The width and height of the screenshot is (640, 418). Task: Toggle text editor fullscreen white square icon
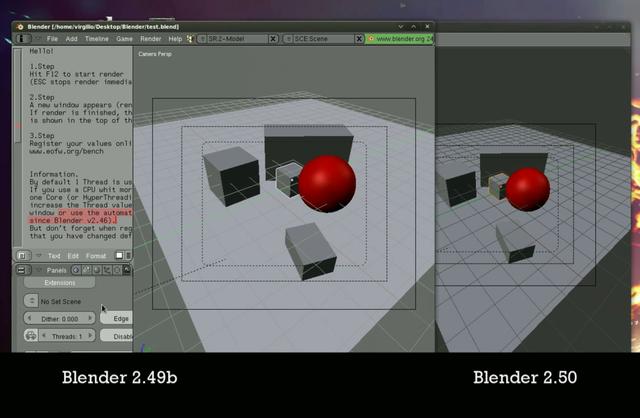(x=119, y=256)
